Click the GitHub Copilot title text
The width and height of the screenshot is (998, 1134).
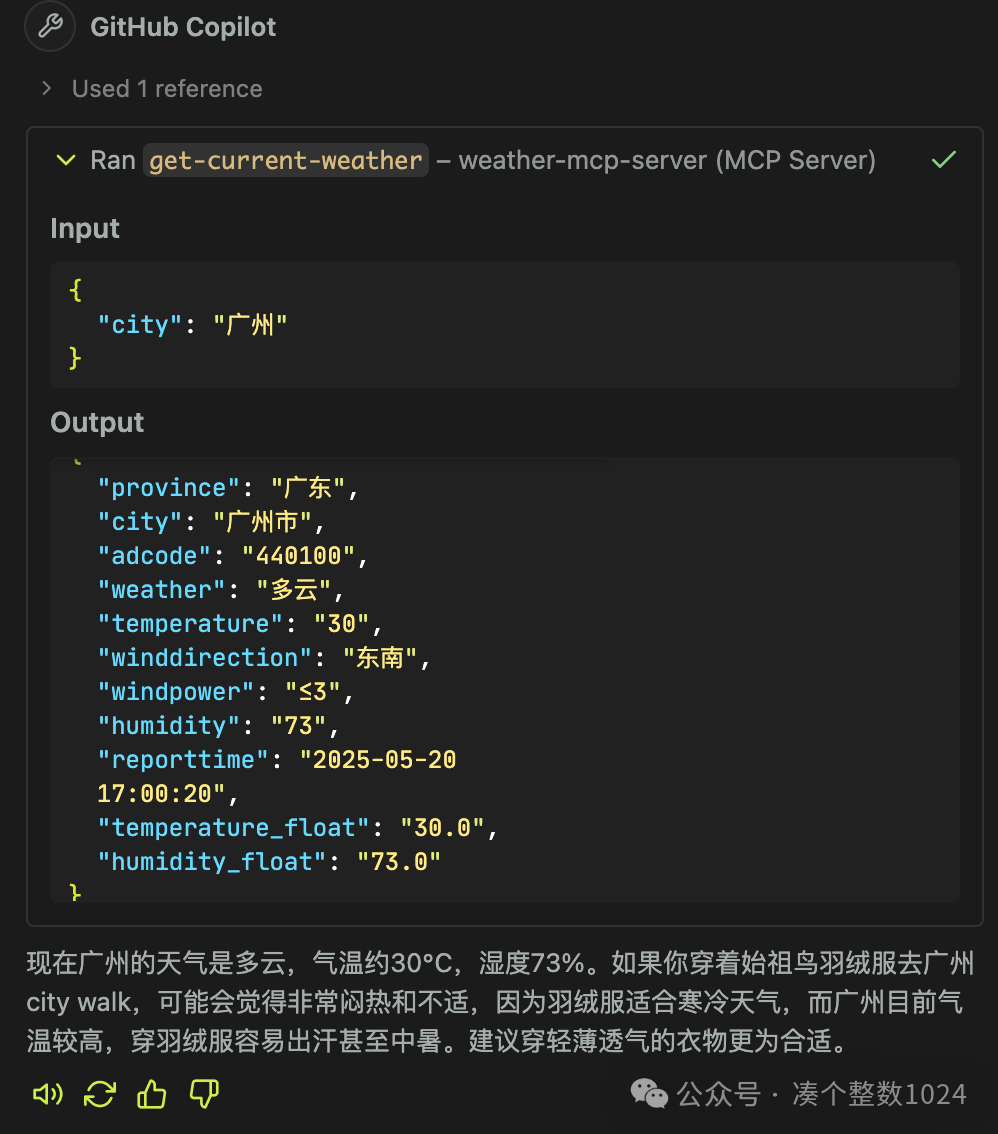183,27
